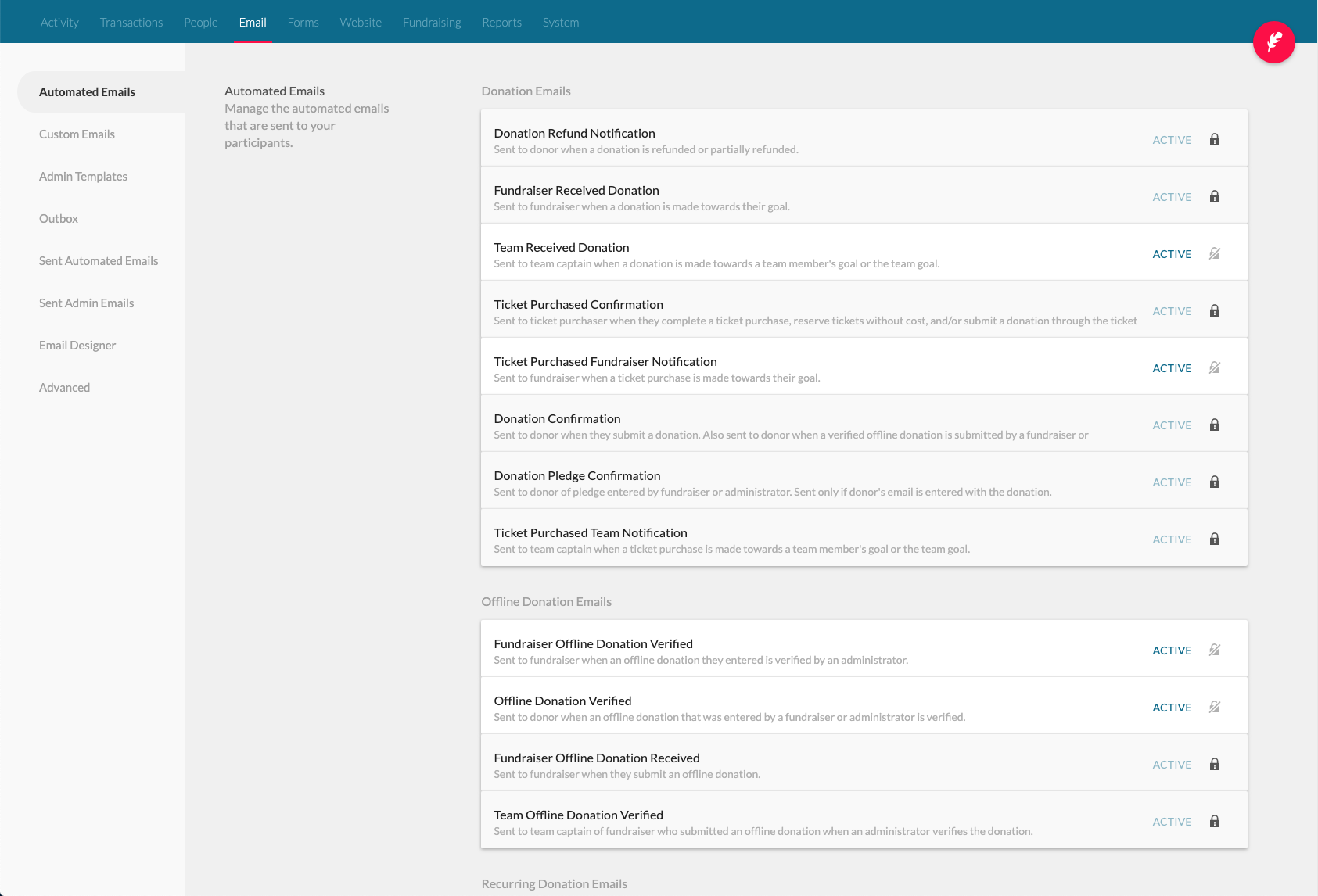Open Donation Confirmation email
Screen dimensions: 1318x896
pyautogui.click(x=864, y=423)
